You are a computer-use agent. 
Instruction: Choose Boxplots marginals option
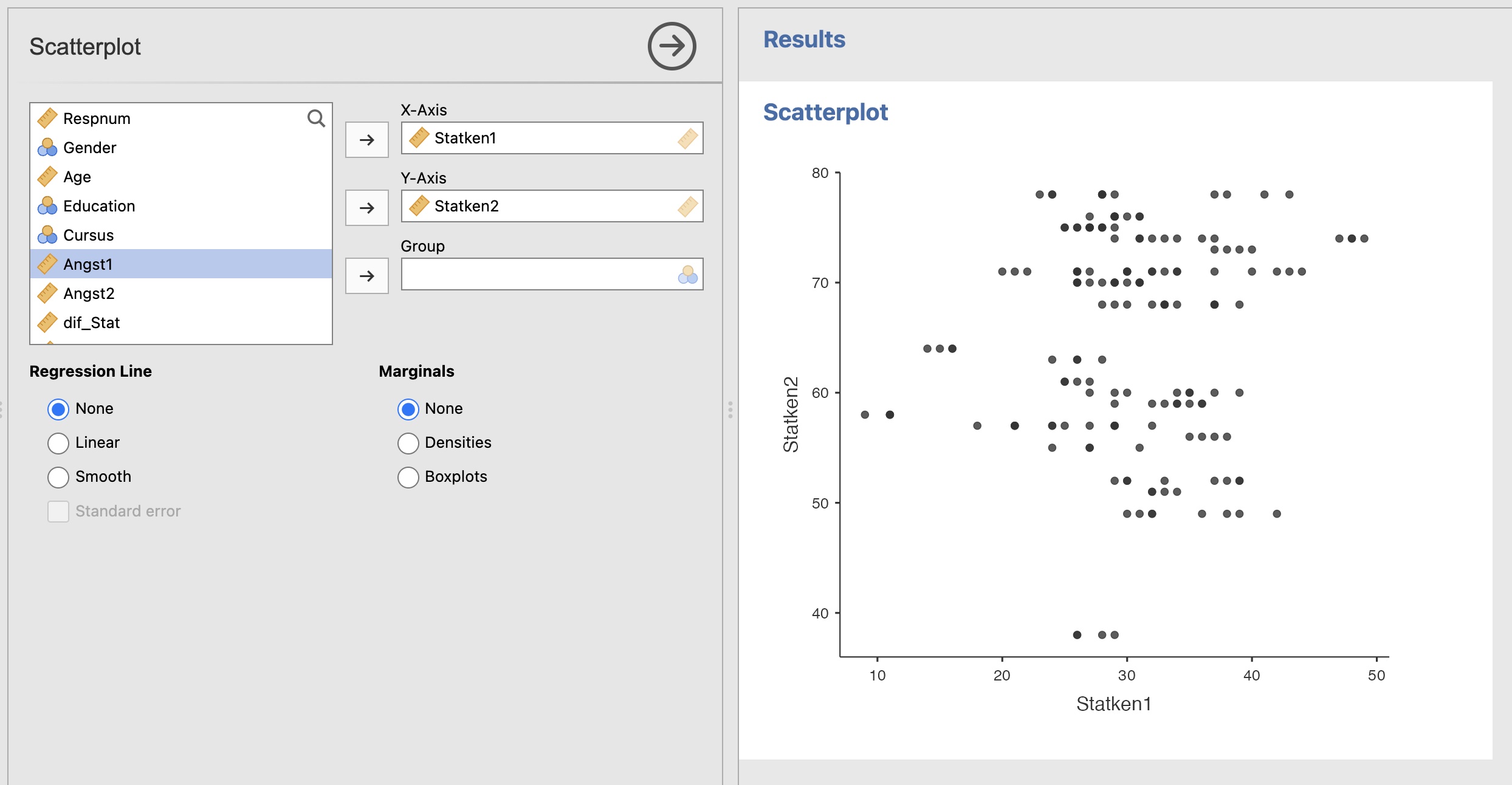[408, 477]
